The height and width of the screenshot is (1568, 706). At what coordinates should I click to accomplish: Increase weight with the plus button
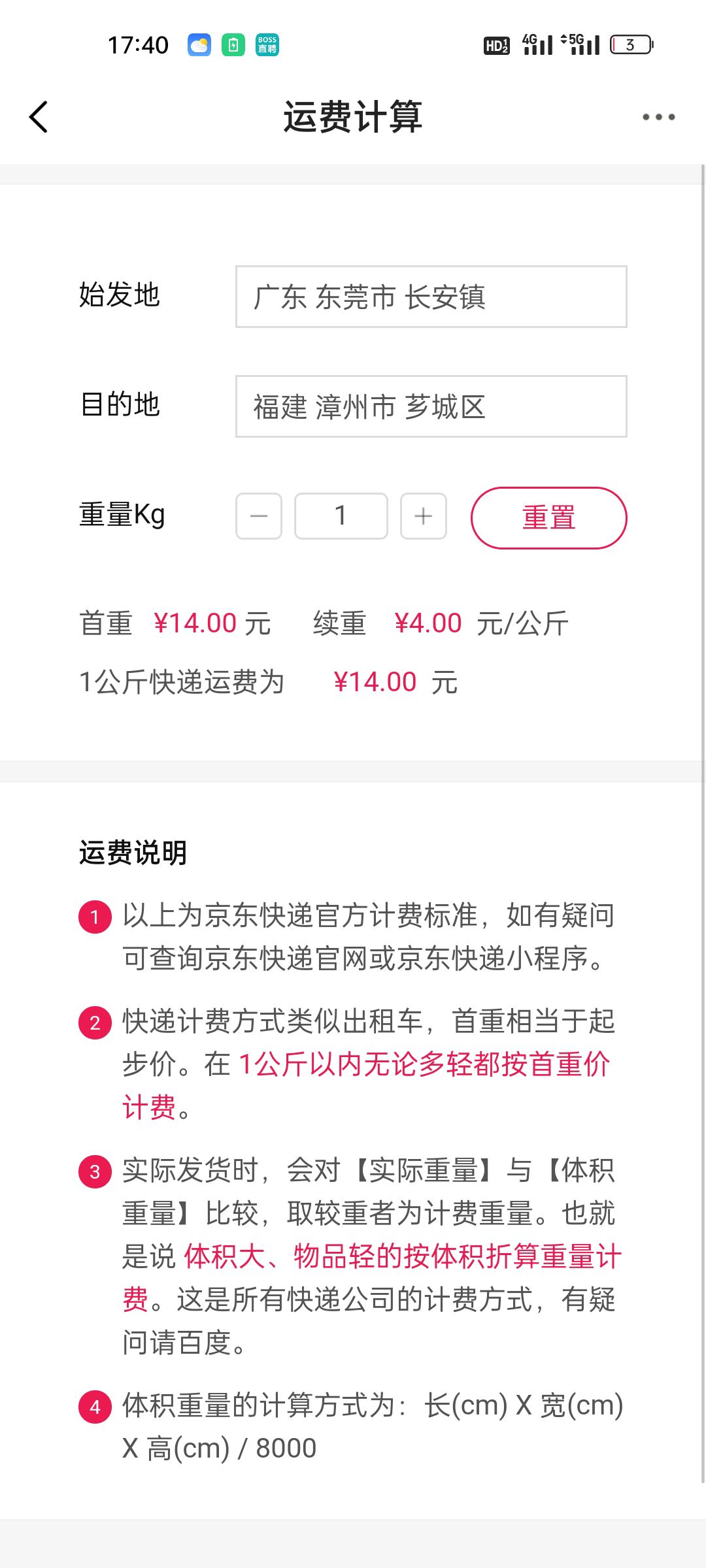[x=424, y=516]
